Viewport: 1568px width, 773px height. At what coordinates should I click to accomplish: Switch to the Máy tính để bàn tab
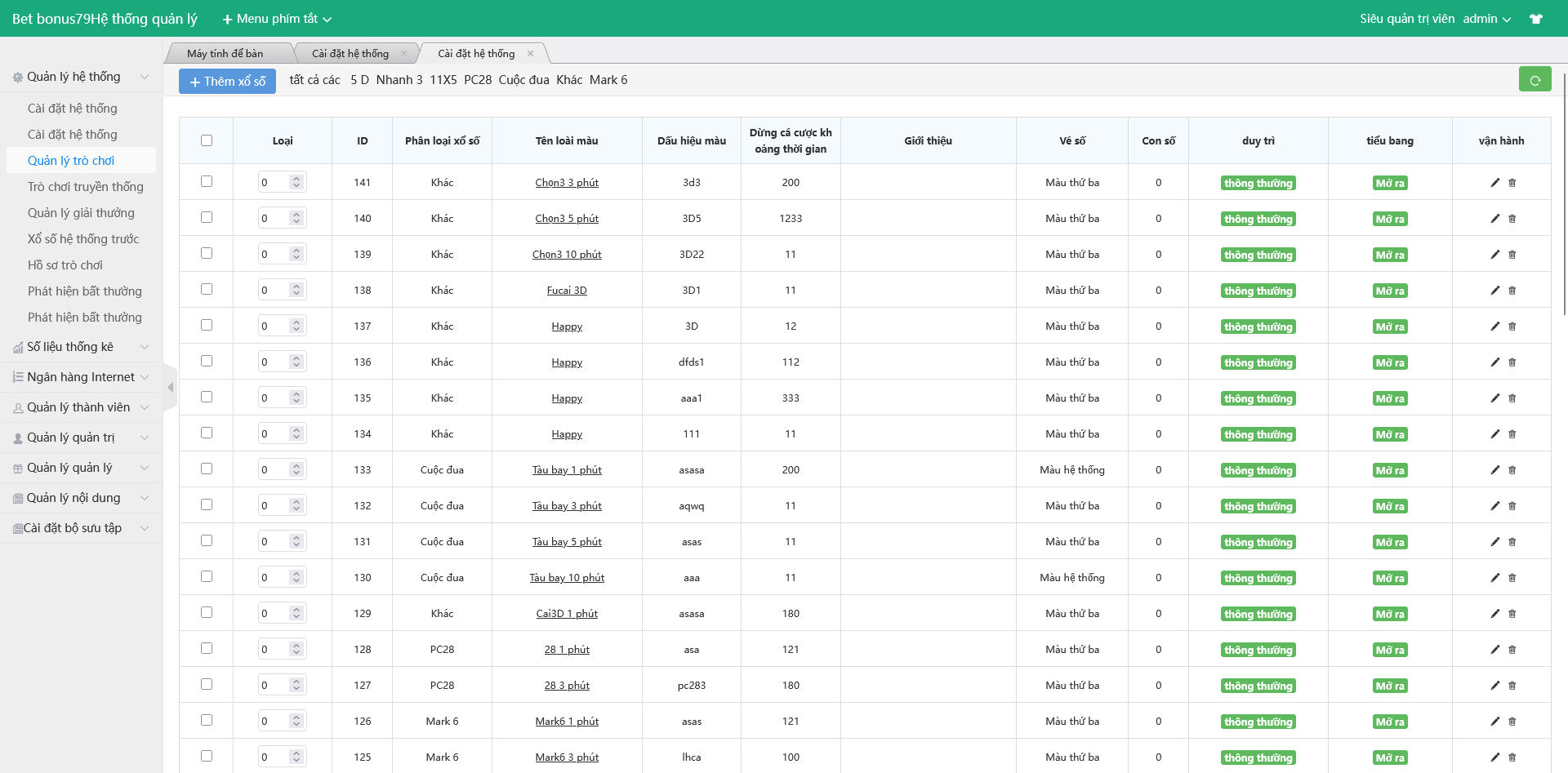coord(225,54)
